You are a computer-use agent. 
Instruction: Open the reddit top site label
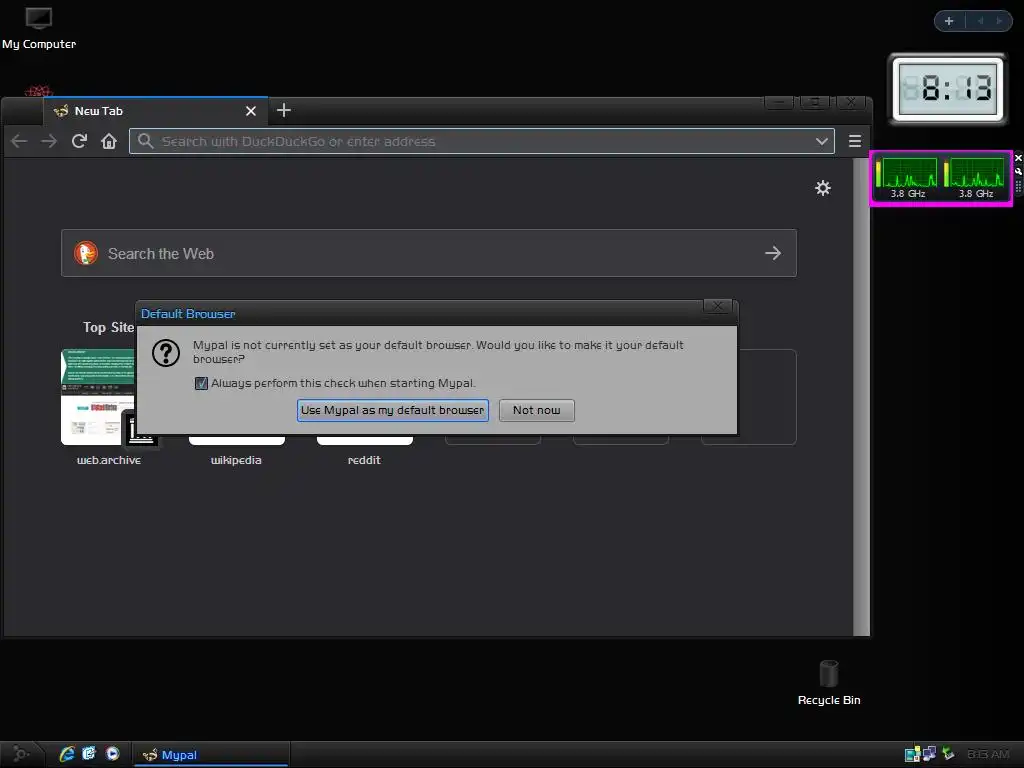pos(364,460)
